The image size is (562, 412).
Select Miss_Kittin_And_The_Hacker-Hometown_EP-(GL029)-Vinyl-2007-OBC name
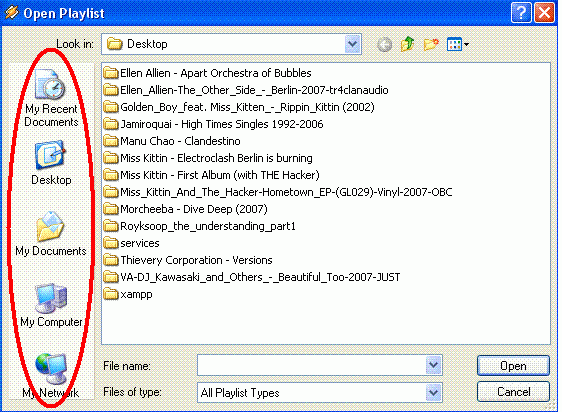[286, 192]
